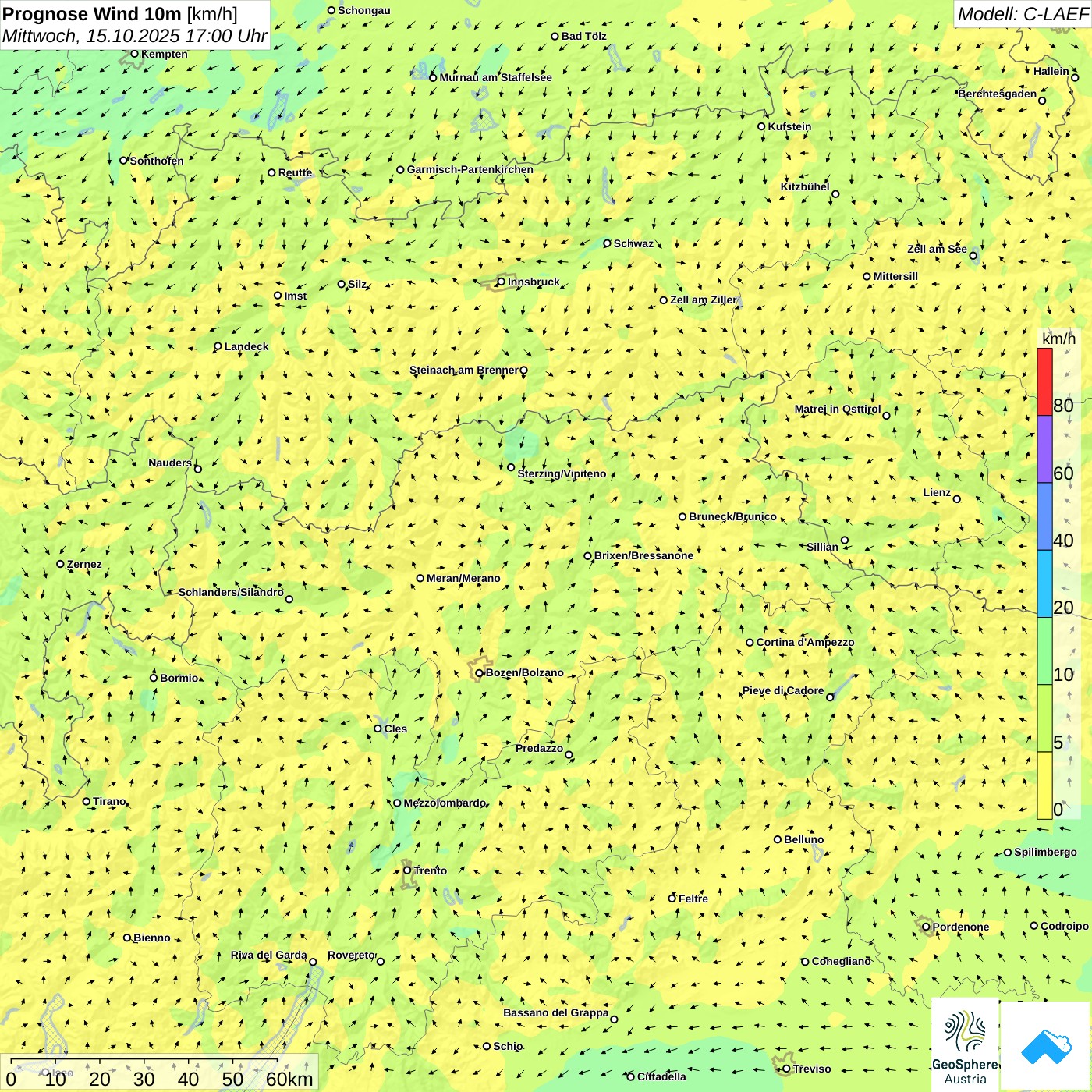1092x1092 pixels.
Task: Click the Sonthofen label
Action: (x=157, y=161)
